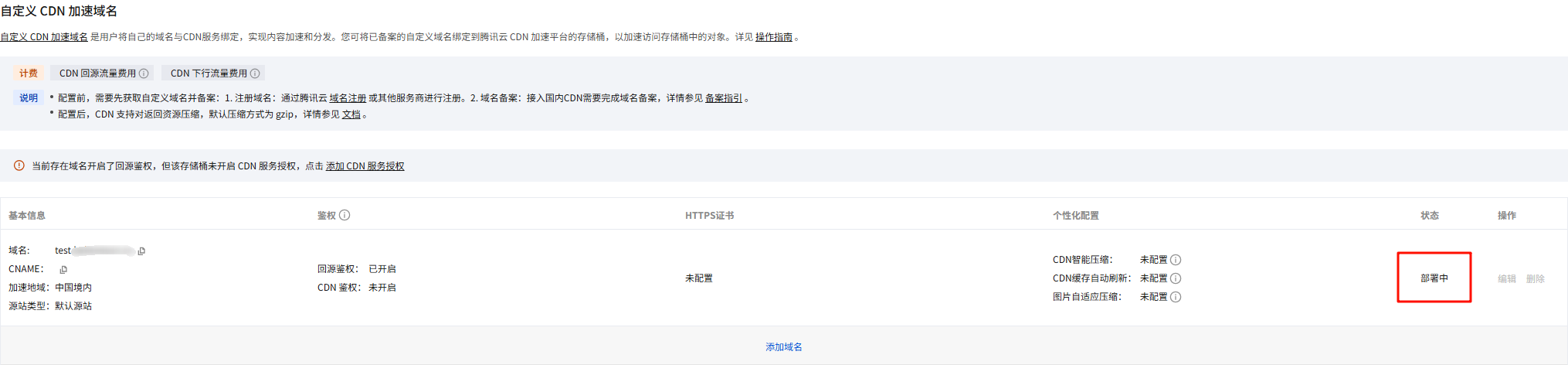Screen dimensions: 1568x365
Task: Click the 未配置 HTTPS certificate value
Action: pyautogui.click(x=699, y=278)
